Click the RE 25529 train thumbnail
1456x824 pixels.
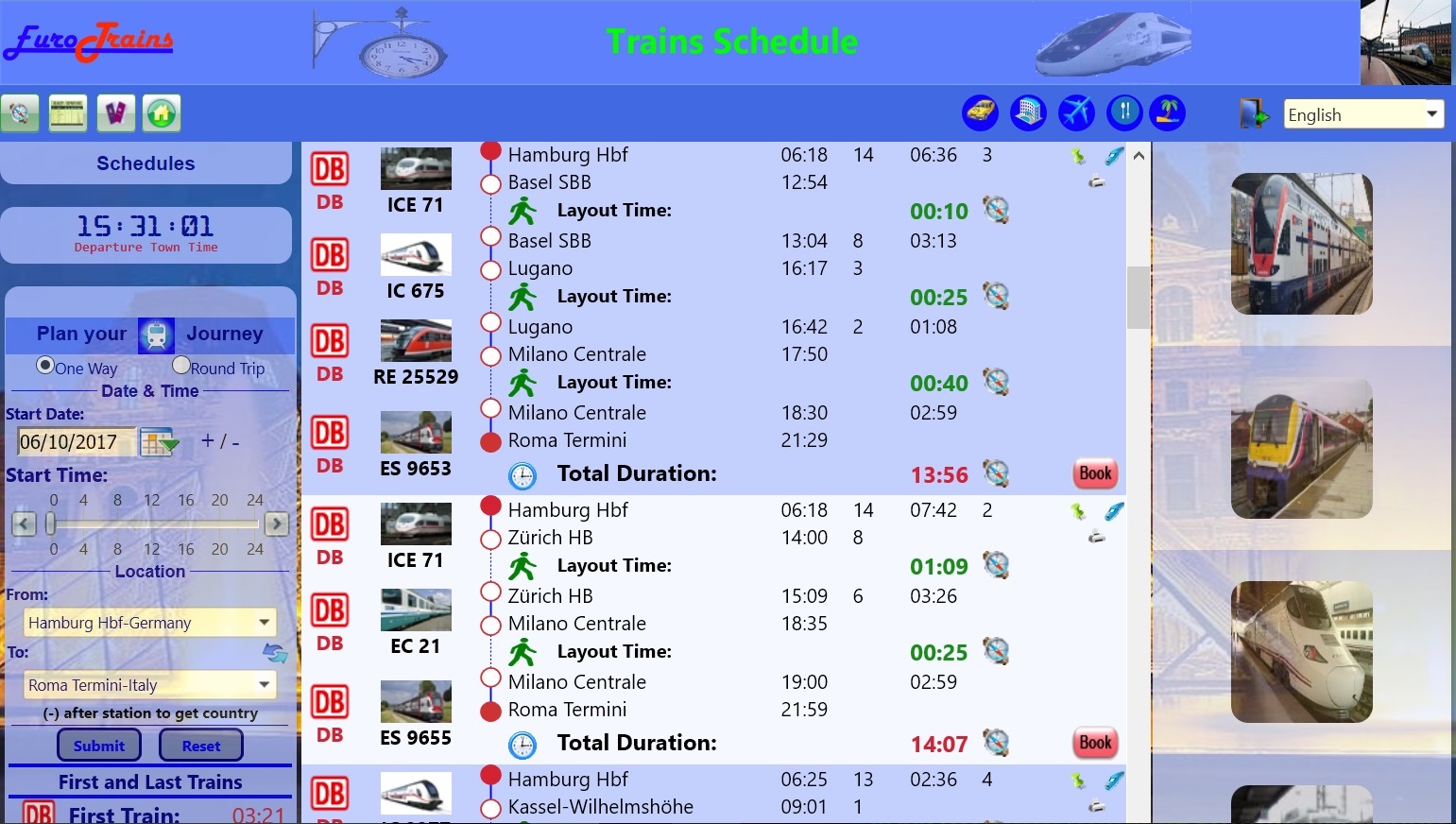[x=416, y=341]
